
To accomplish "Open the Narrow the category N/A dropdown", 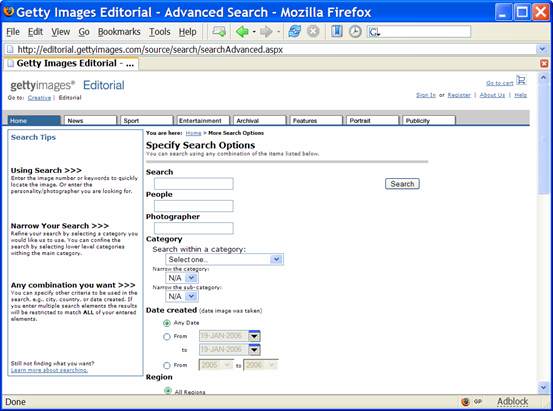I will click(182, 278).
